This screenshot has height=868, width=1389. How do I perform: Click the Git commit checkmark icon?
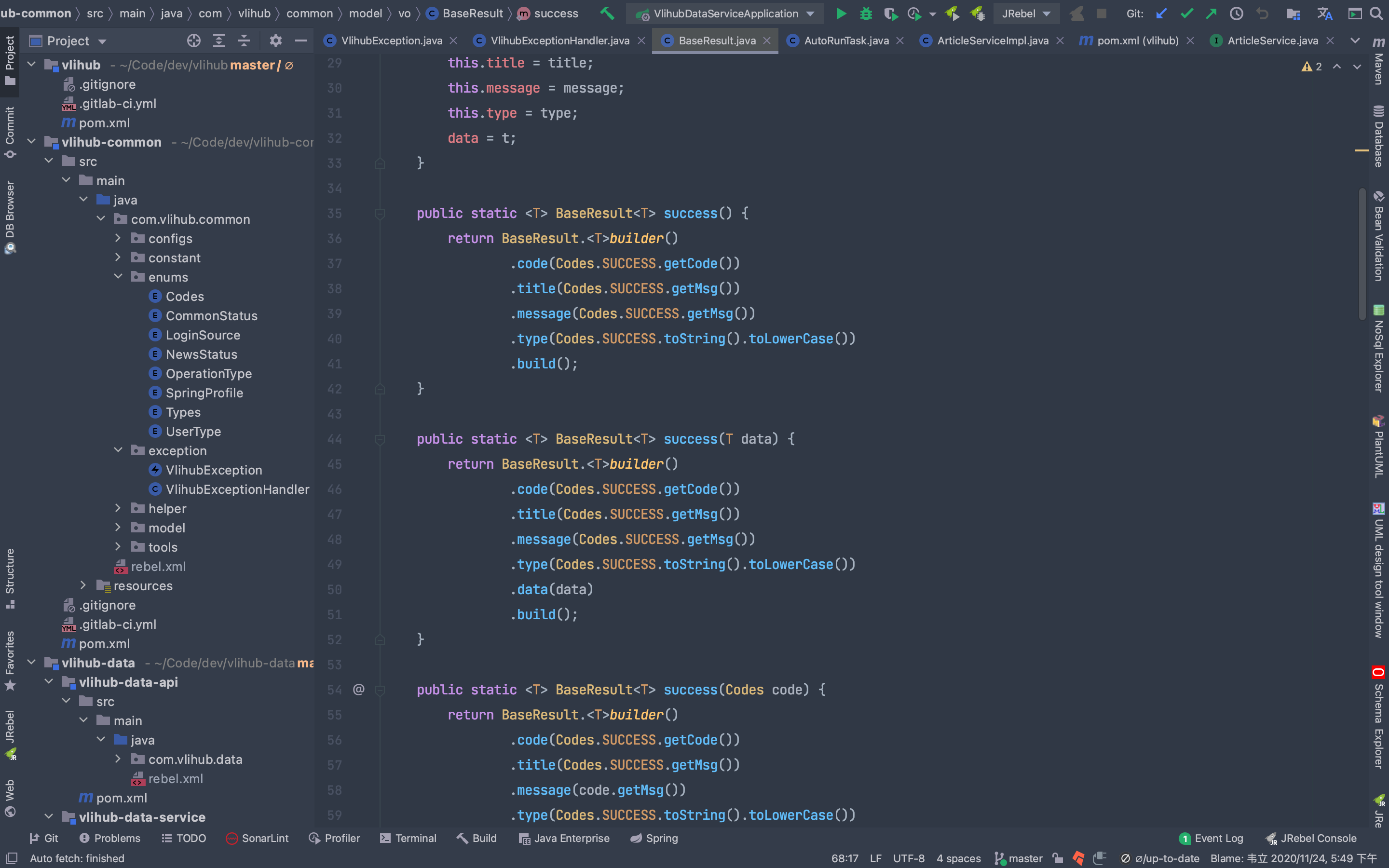point(1186,14)
